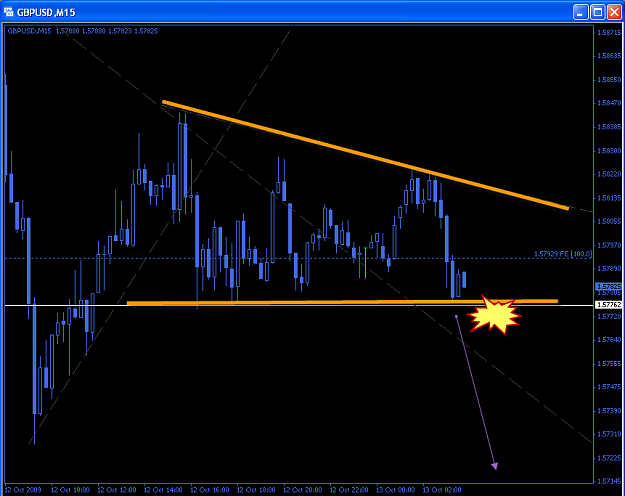Click price scale value 1.58715
This screenshot has height=496, width=625.
[x=609, y=32]
